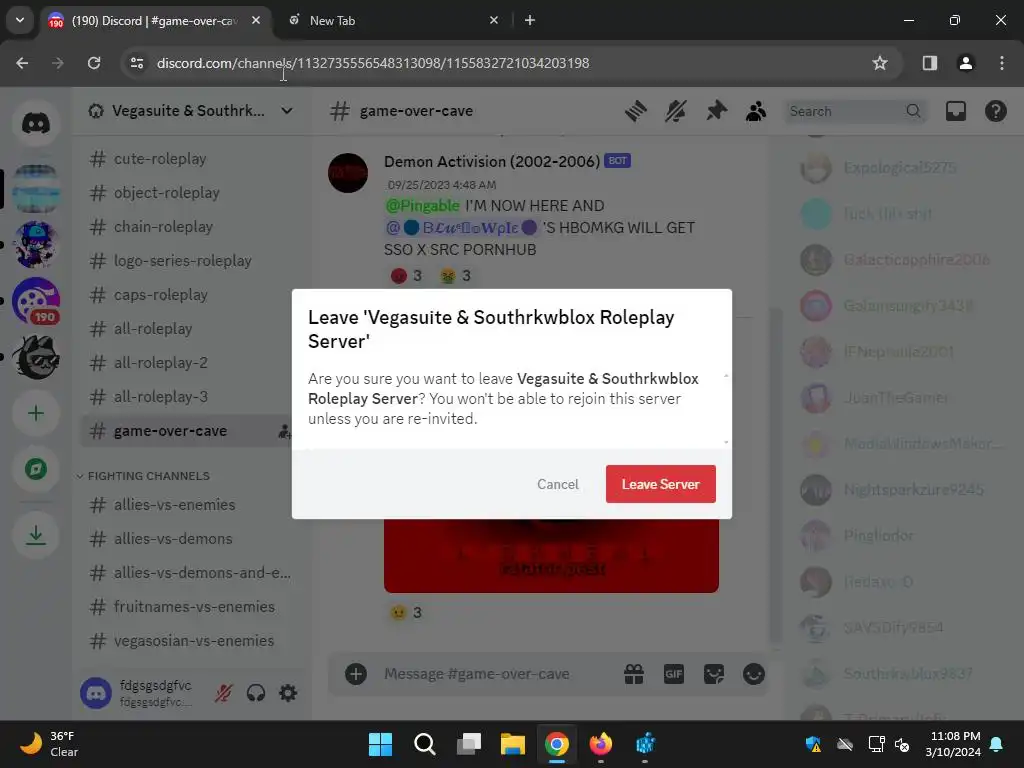Viewport: 1024px width, 768px height.
Task: Open the allies-vs-demons channel
Action: pyautogui.click(x=173, y=539)
